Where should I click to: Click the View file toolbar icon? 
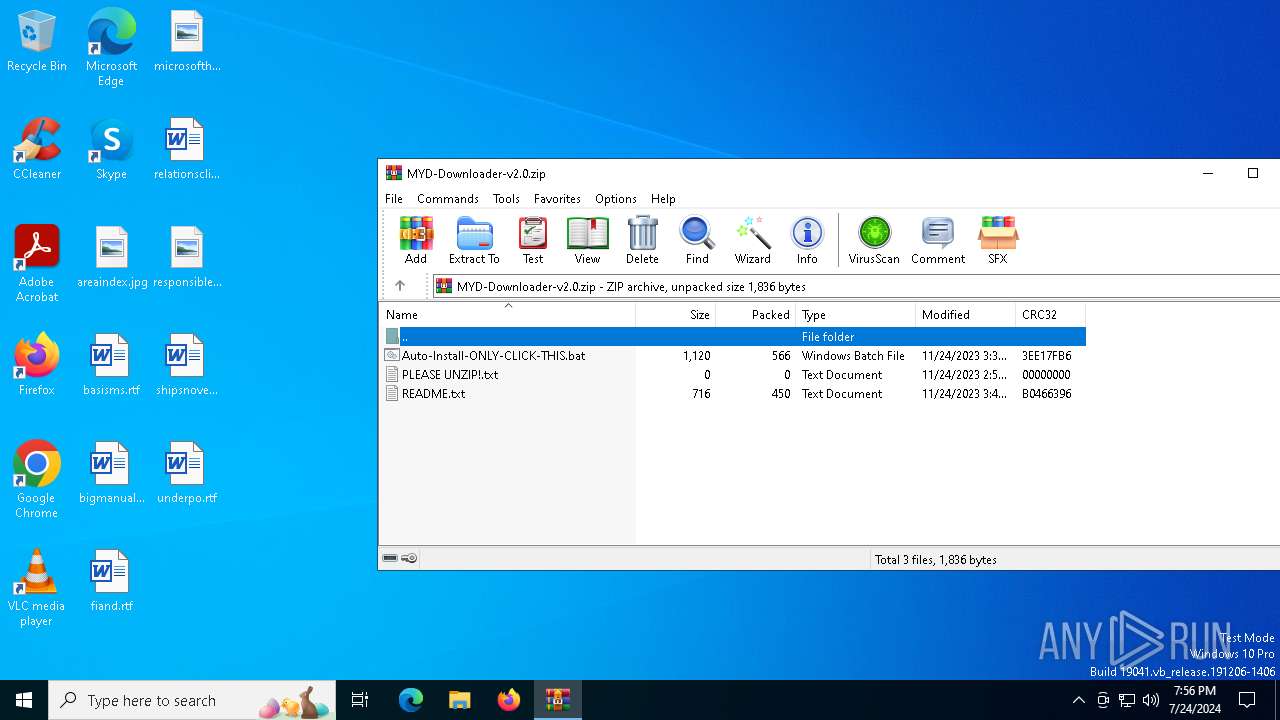pyautogui.click(x=587, y=240)
